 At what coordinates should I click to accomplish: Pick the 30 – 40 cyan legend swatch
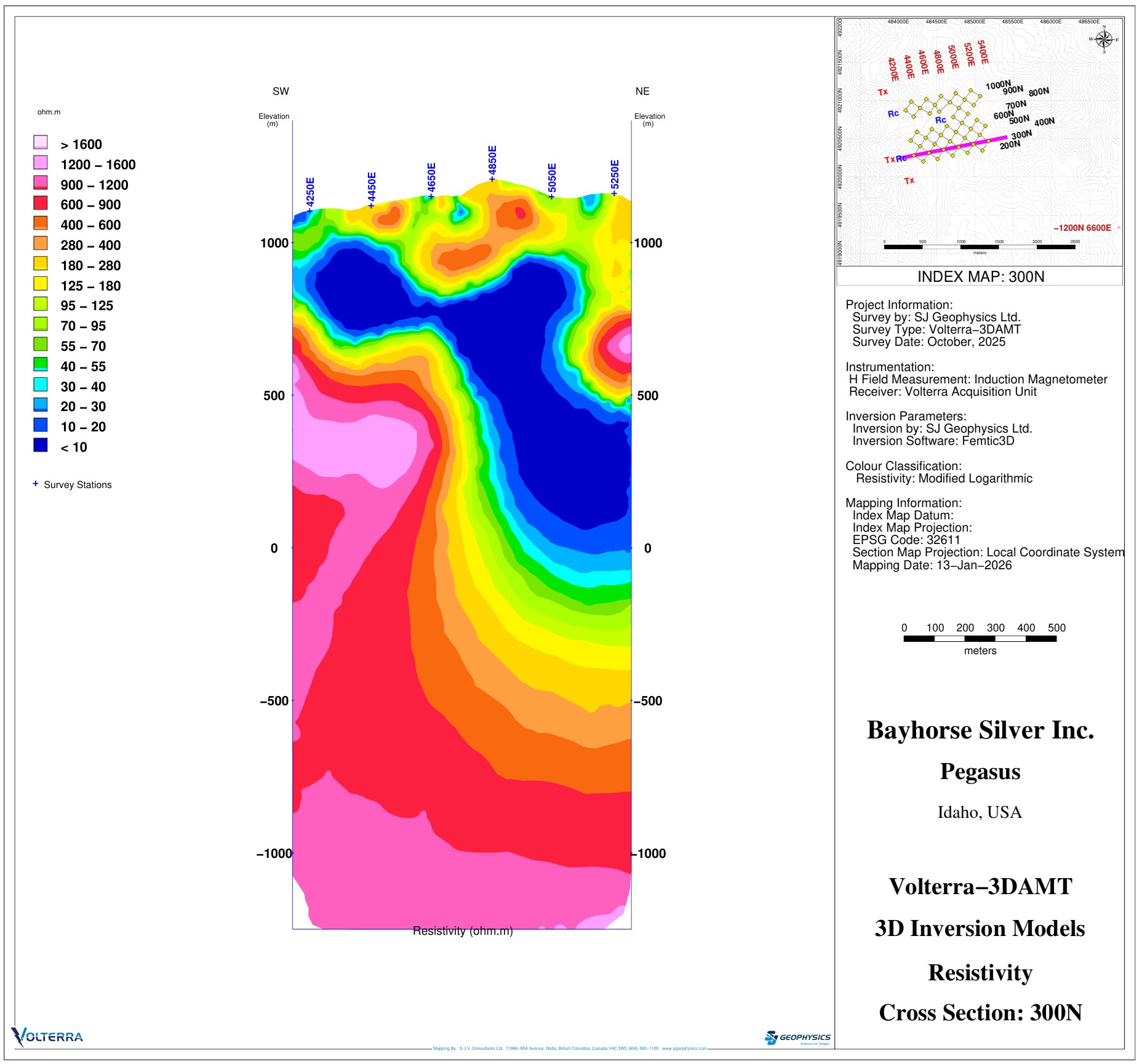coord(41,385)
